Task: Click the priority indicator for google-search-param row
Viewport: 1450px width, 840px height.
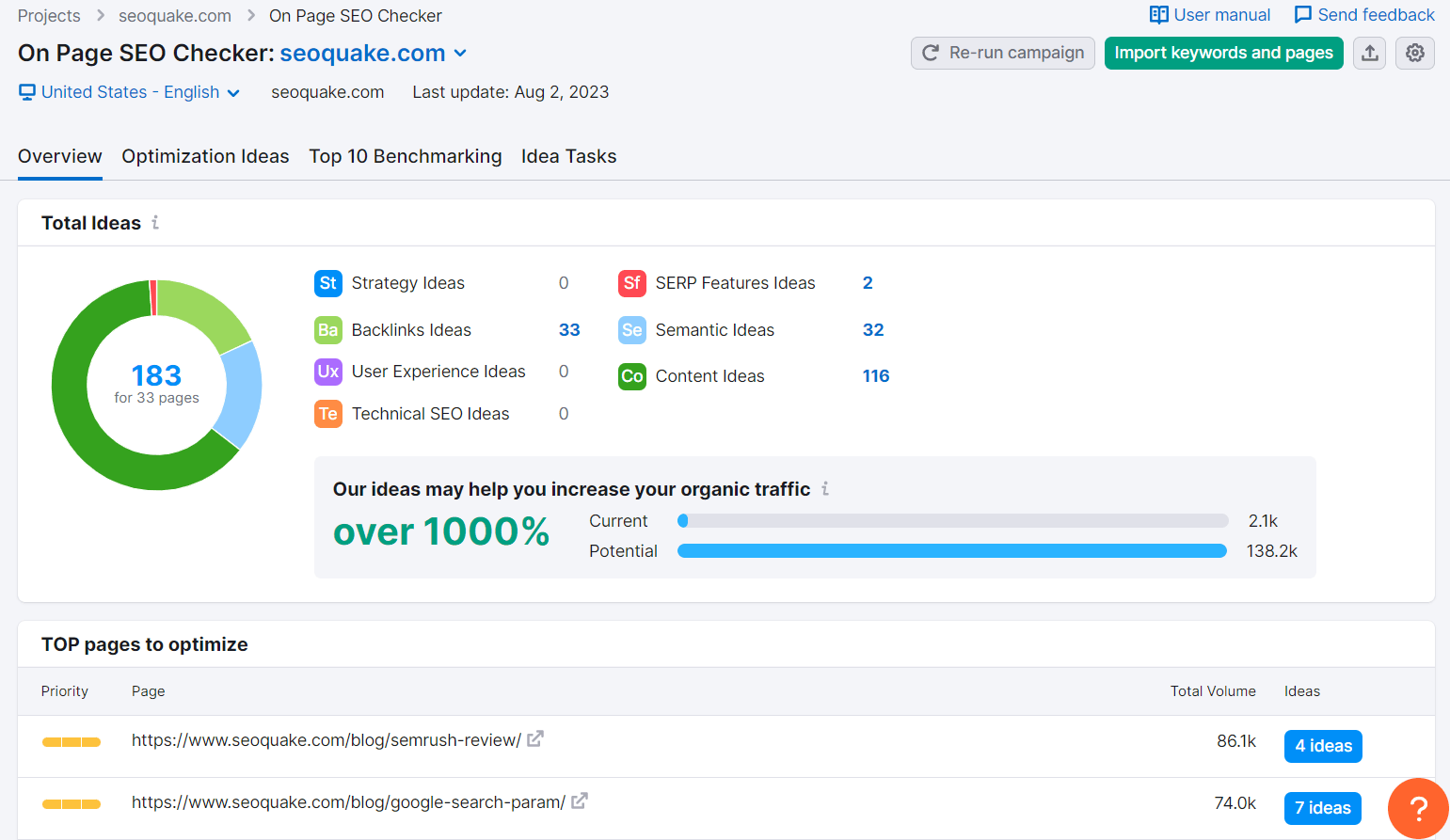Action: tap(72, 804)
